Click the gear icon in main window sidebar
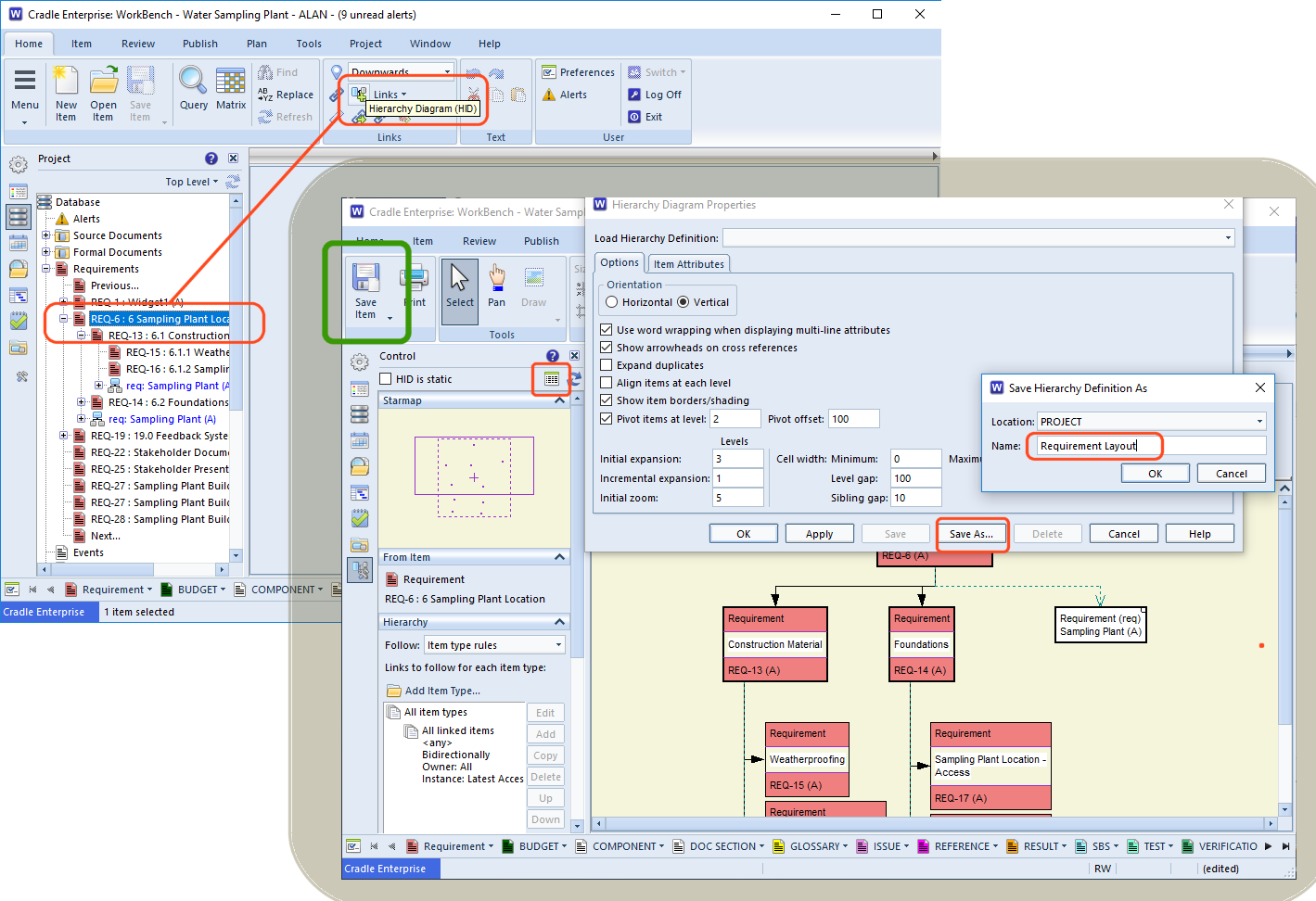Viewport: 1316px width, 901px height. coord(19,166)
